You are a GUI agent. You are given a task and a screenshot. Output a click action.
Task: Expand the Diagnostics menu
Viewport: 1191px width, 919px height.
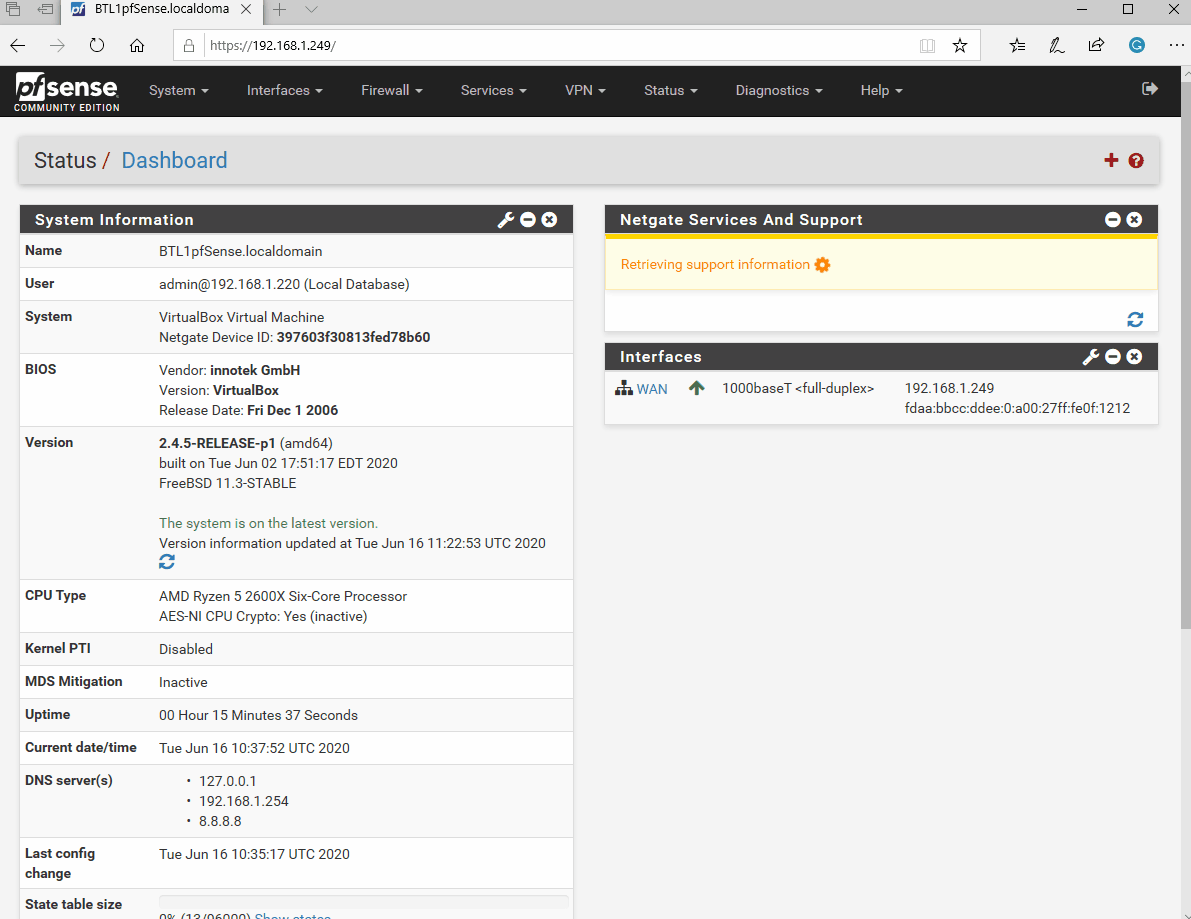click(779, 90)
